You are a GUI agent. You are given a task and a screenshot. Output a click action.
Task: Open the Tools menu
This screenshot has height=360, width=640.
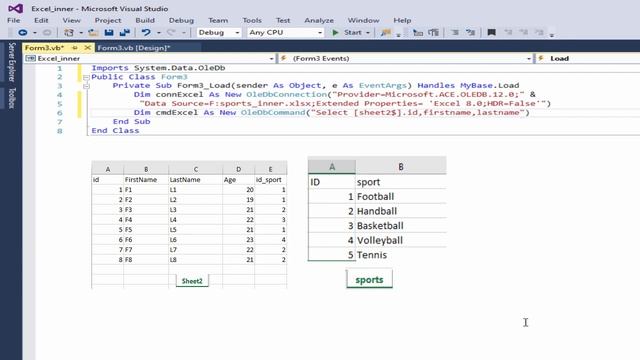[252, 20]
